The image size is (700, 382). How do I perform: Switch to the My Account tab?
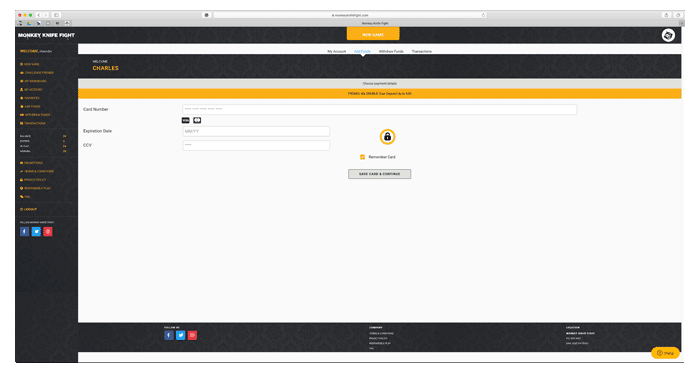(x=337, y=51)
